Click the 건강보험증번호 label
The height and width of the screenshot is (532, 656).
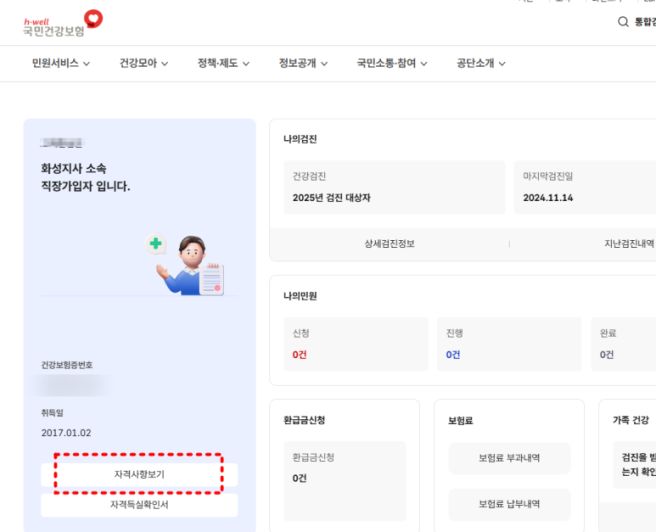click(67, 365)
